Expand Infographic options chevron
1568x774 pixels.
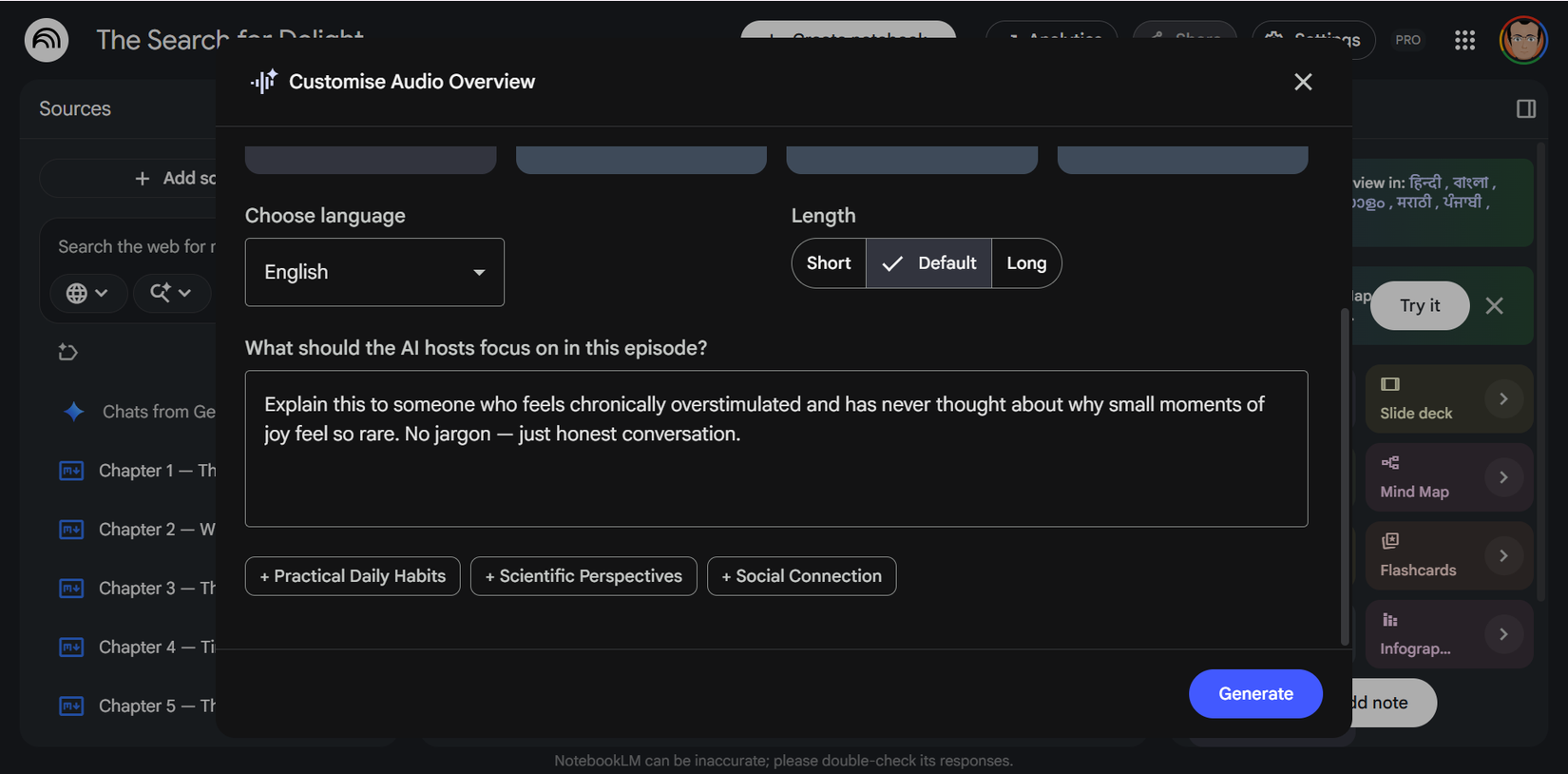coord(1502,634)
